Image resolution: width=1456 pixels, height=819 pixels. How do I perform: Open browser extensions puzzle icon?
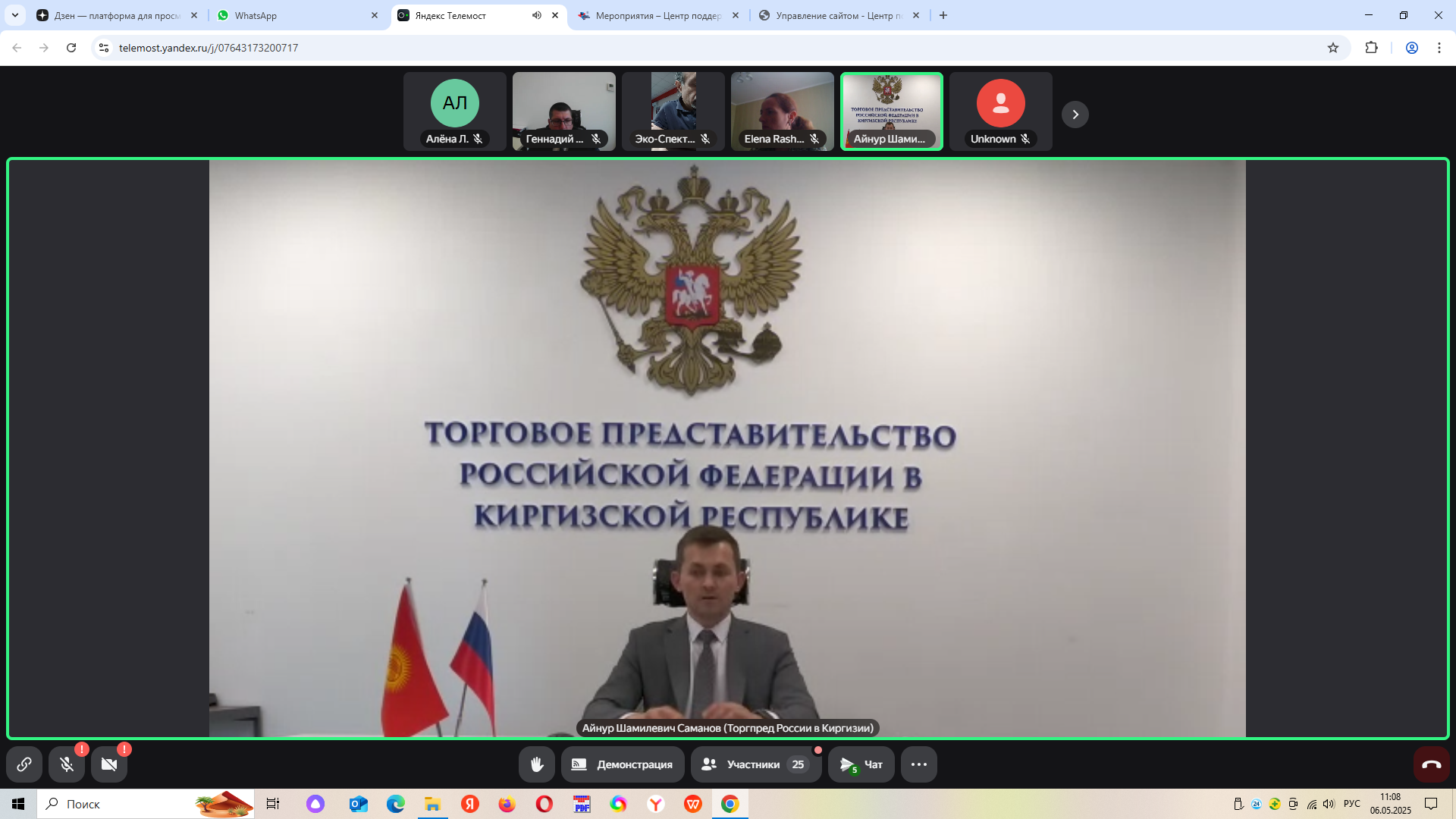pyautogui.click(x=1371, y=48)
